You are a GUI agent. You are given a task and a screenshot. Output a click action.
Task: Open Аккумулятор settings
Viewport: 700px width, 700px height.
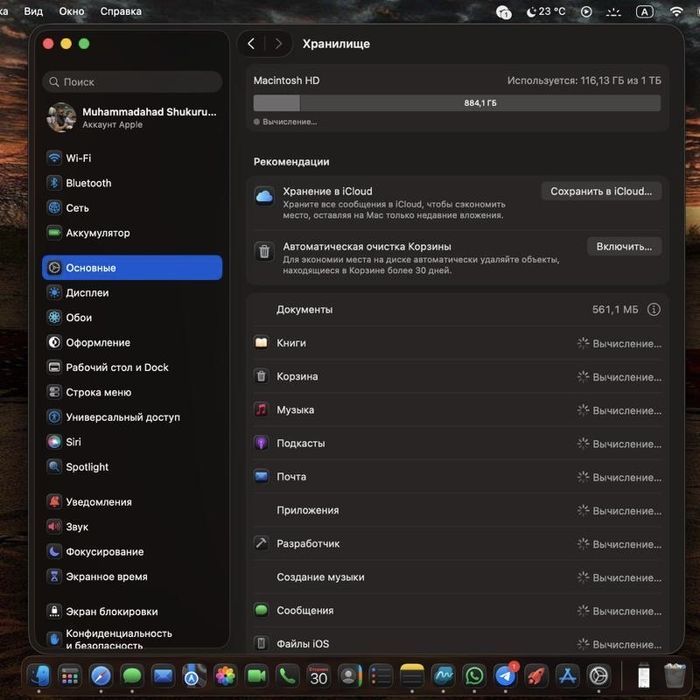pos(132,233)
